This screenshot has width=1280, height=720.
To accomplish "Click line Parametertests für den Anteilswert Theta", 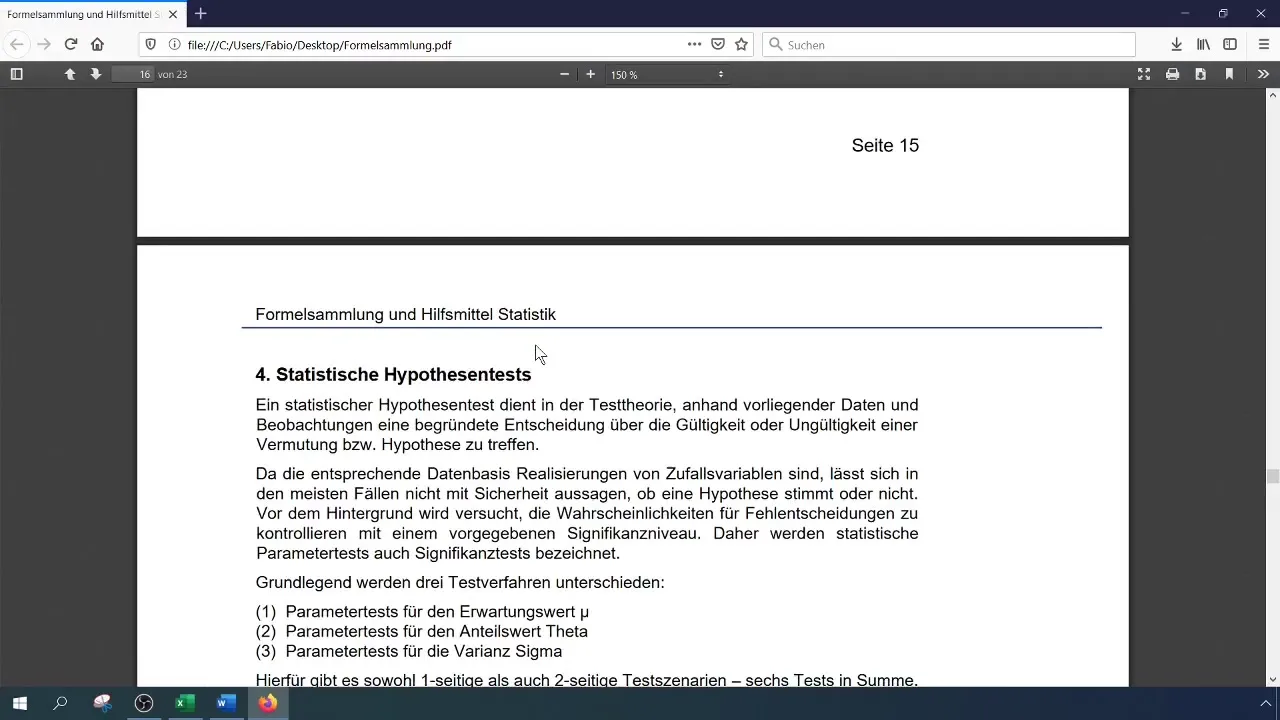I will [436, 632].
